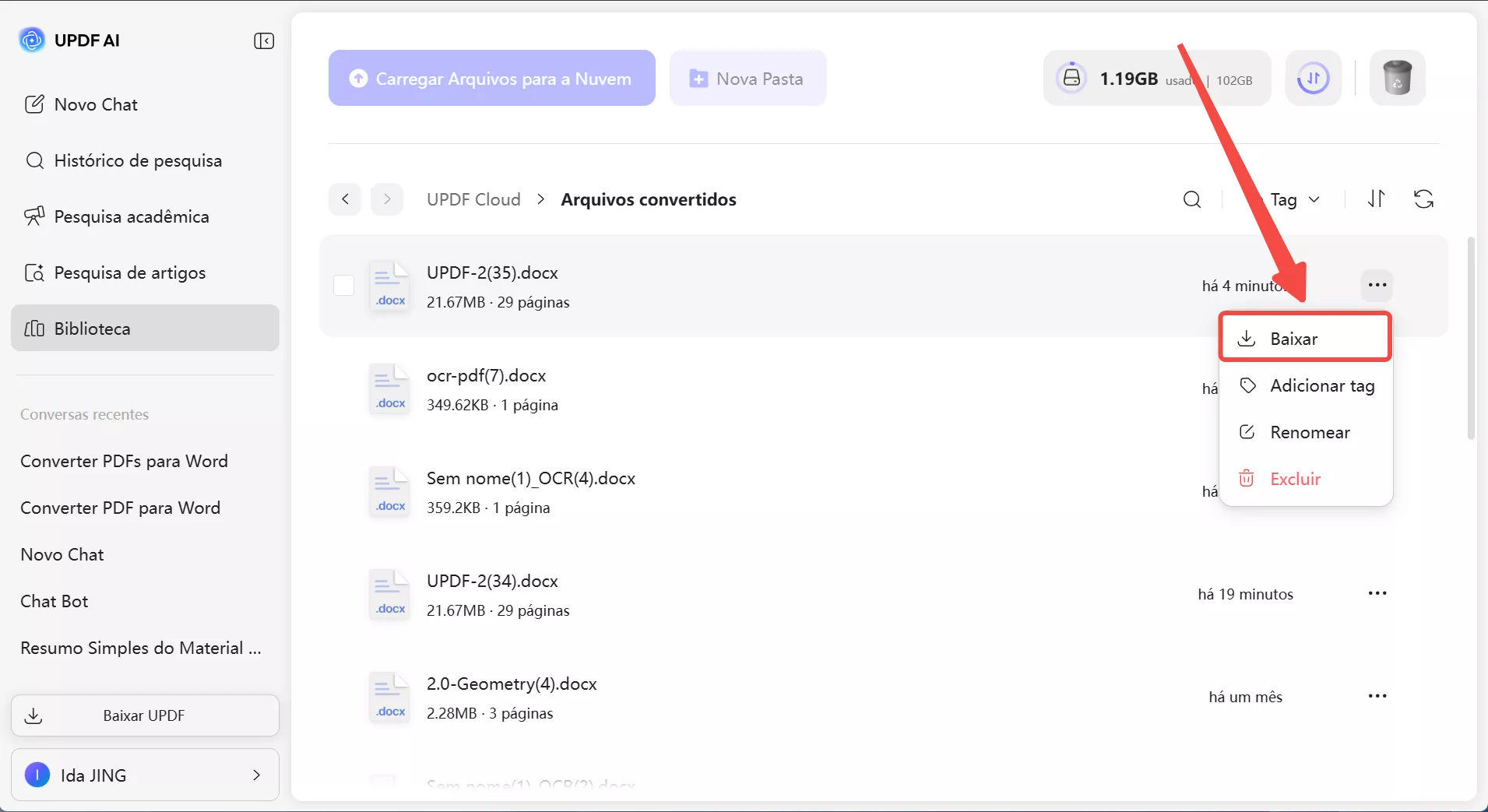Screen dimensions: 1488x812
Task: Click the 'há 19 minutos' timestamp
Action: [x=1245, y=594]
